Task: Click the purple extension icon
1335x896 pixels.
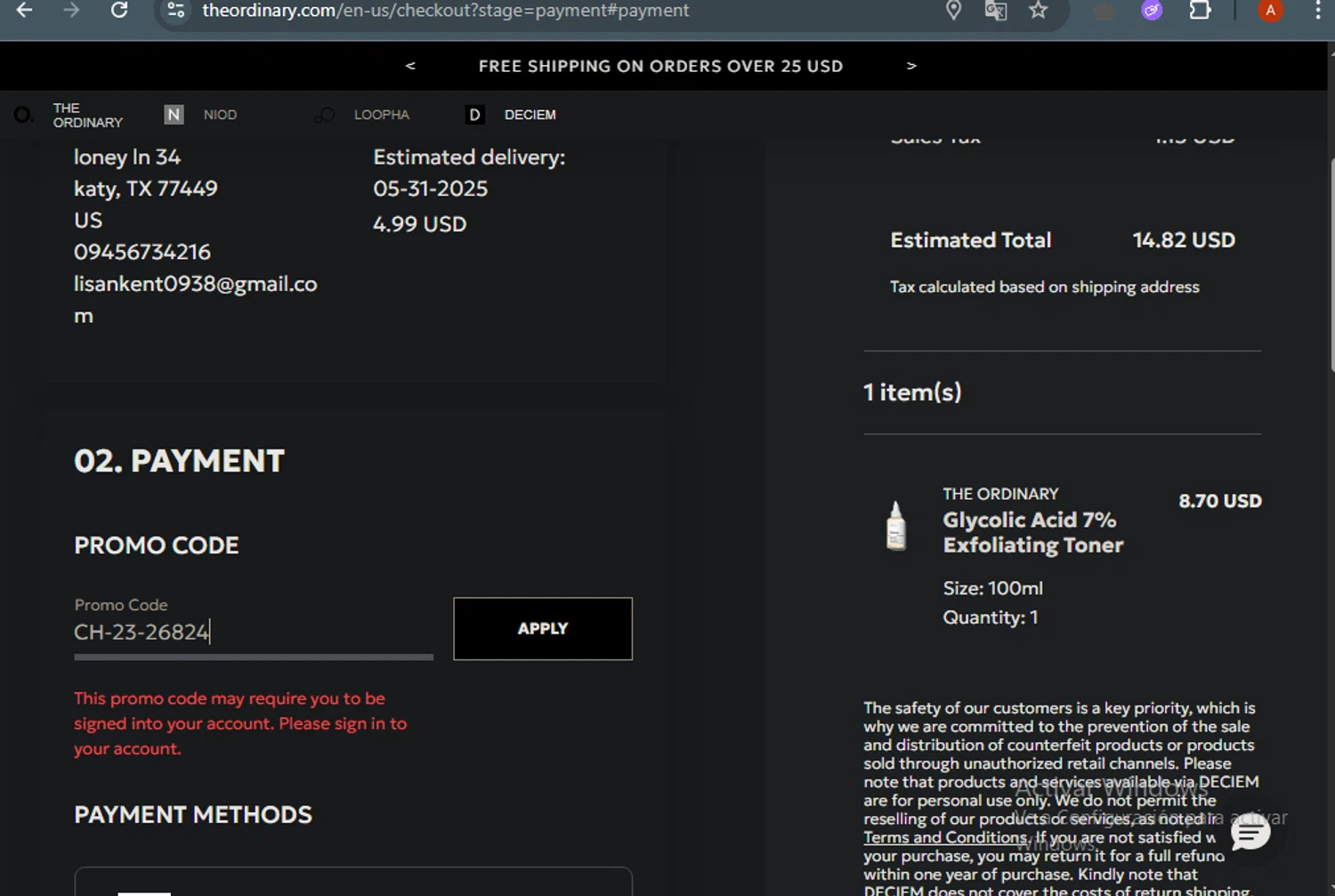Action: [x=1152, y=11]
